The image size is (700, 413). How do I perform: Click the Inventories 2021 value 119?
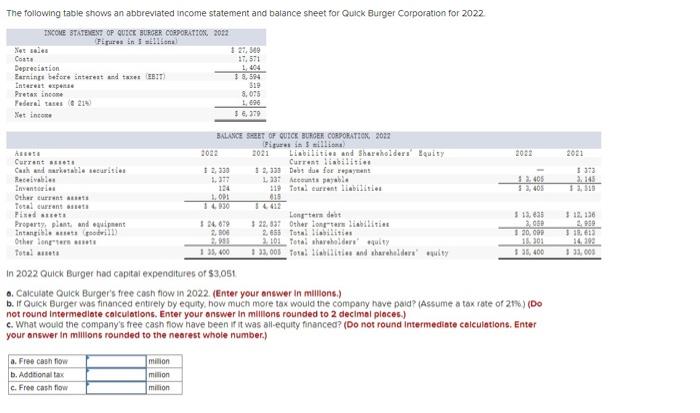(x=275, y=188)
